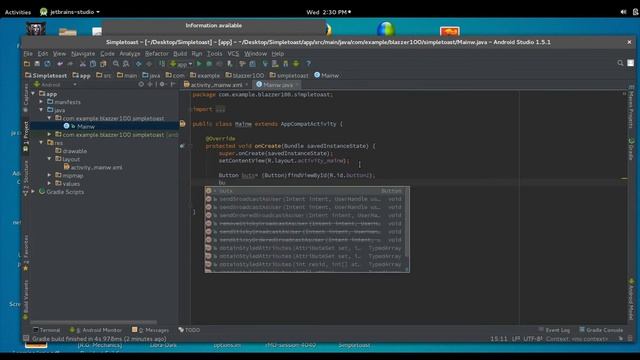Open the Refactor menu
640x360 pixels.
pos(157,53)
